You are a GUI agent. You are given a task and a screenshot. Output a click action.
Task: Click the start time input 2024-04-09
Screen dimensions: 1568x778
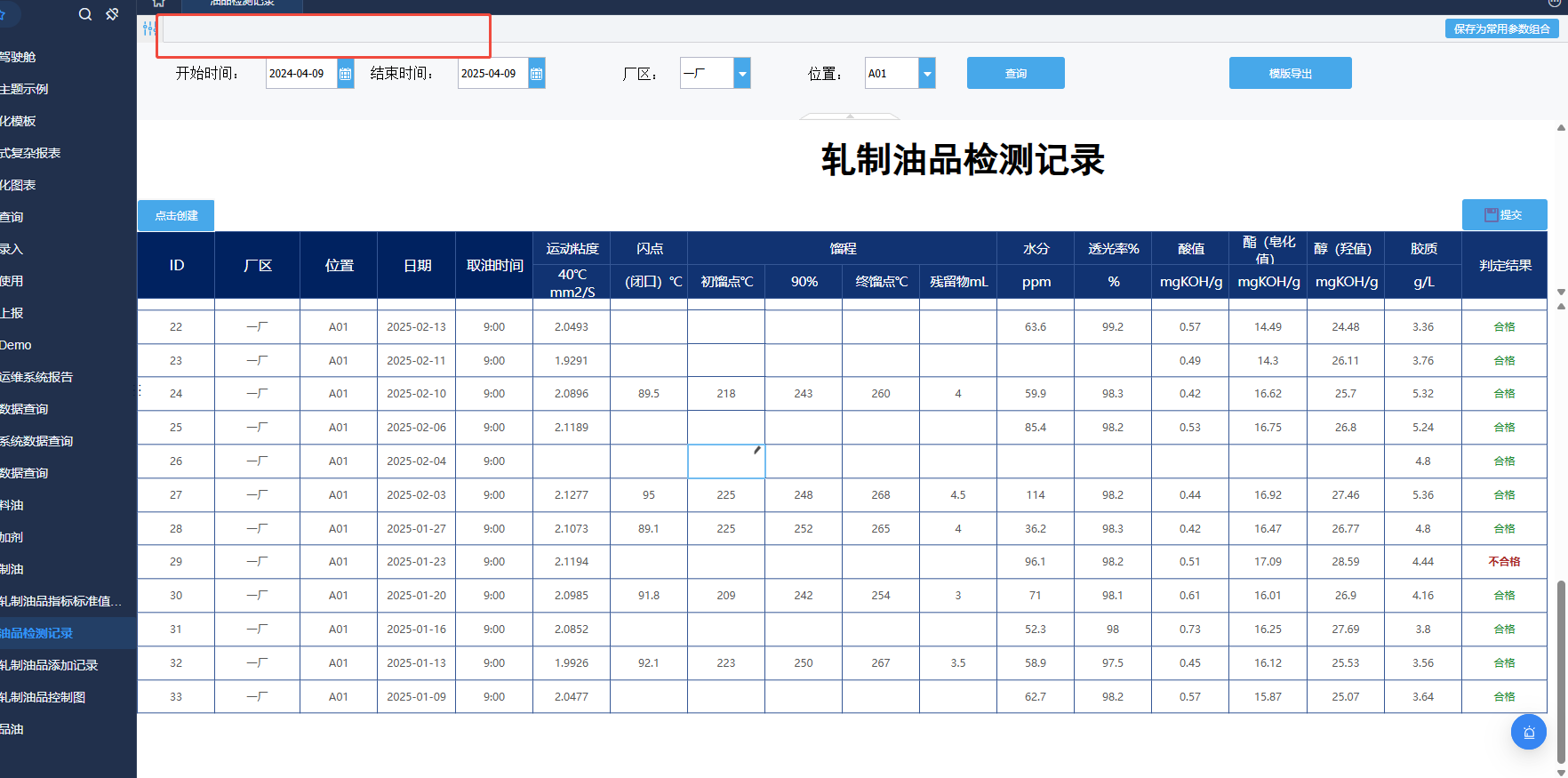[302, 74]
